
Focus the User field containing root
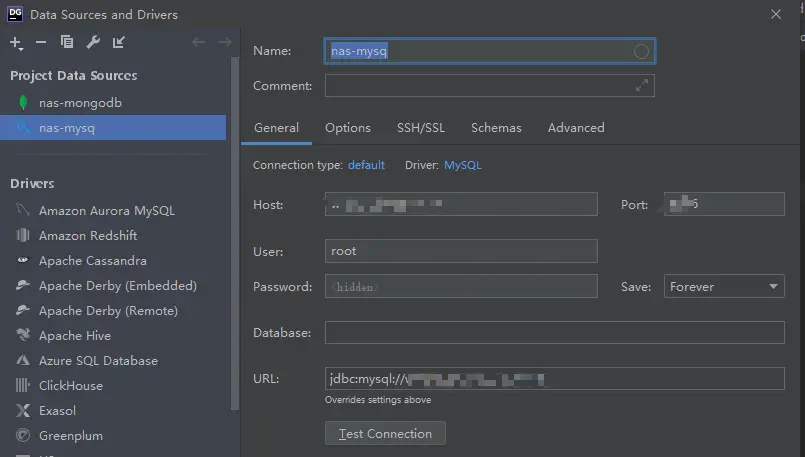[x=461, y=251]
